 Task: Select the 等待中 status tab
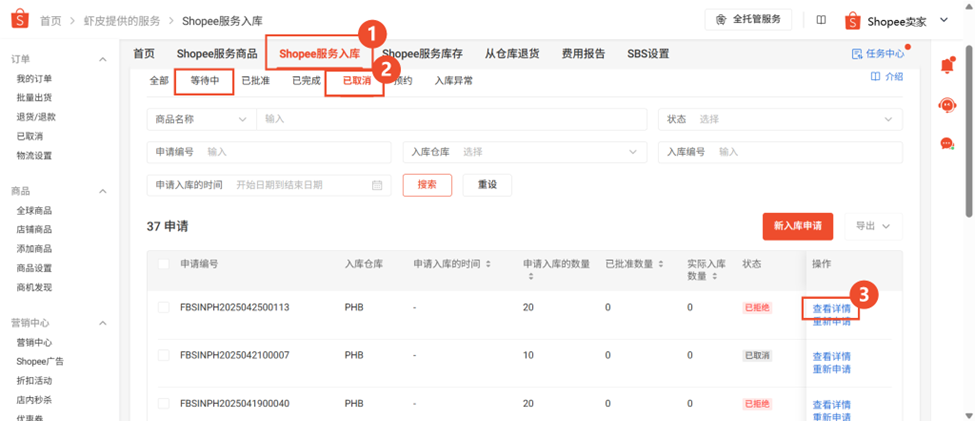[205, 81]
